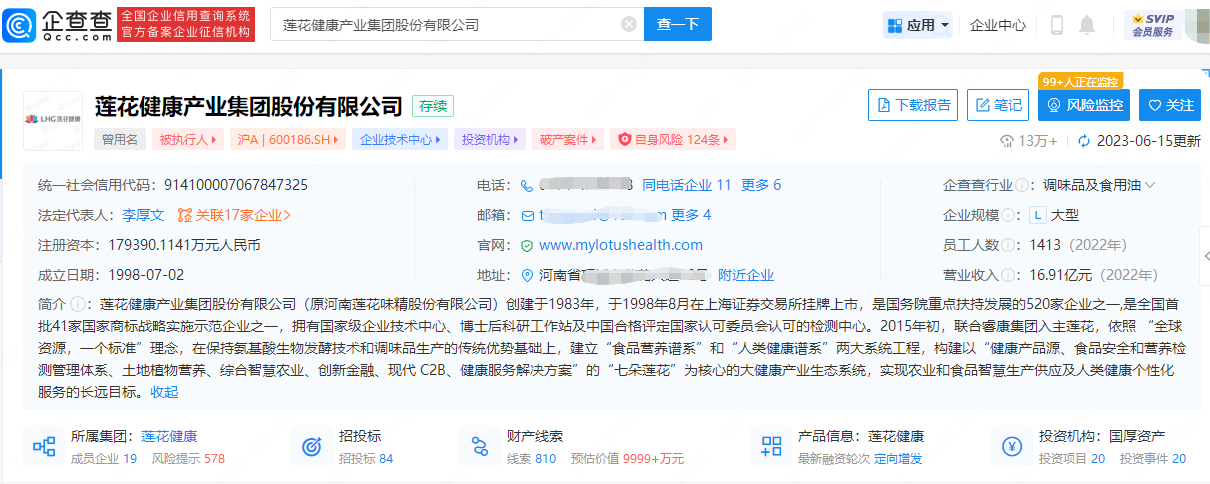This screenshot has width=1210, height=484.
Task: Open the Qcc.com logo homepage
Action: pos(57,24)
